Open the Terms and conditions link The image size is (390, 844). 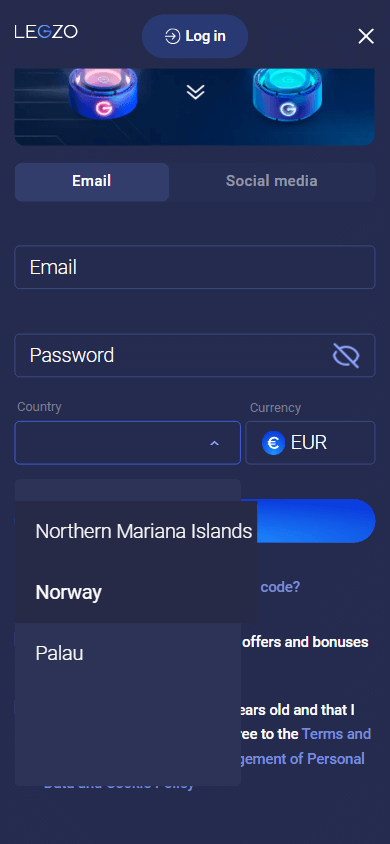[x=336, y=734]
